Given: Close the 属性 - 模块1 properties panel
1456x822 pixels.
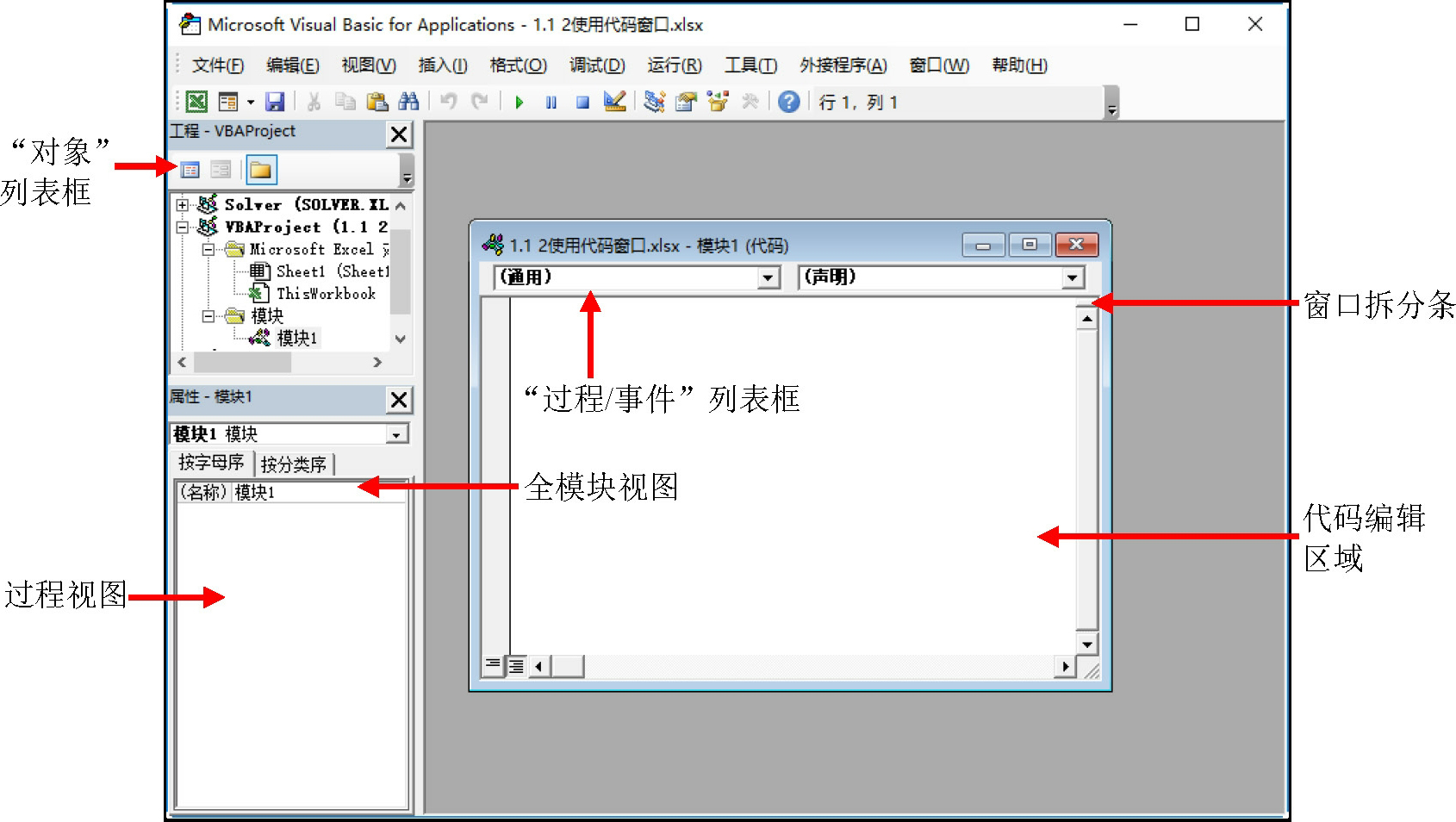Looking at the screenshot, I should (x=399, y=400).
